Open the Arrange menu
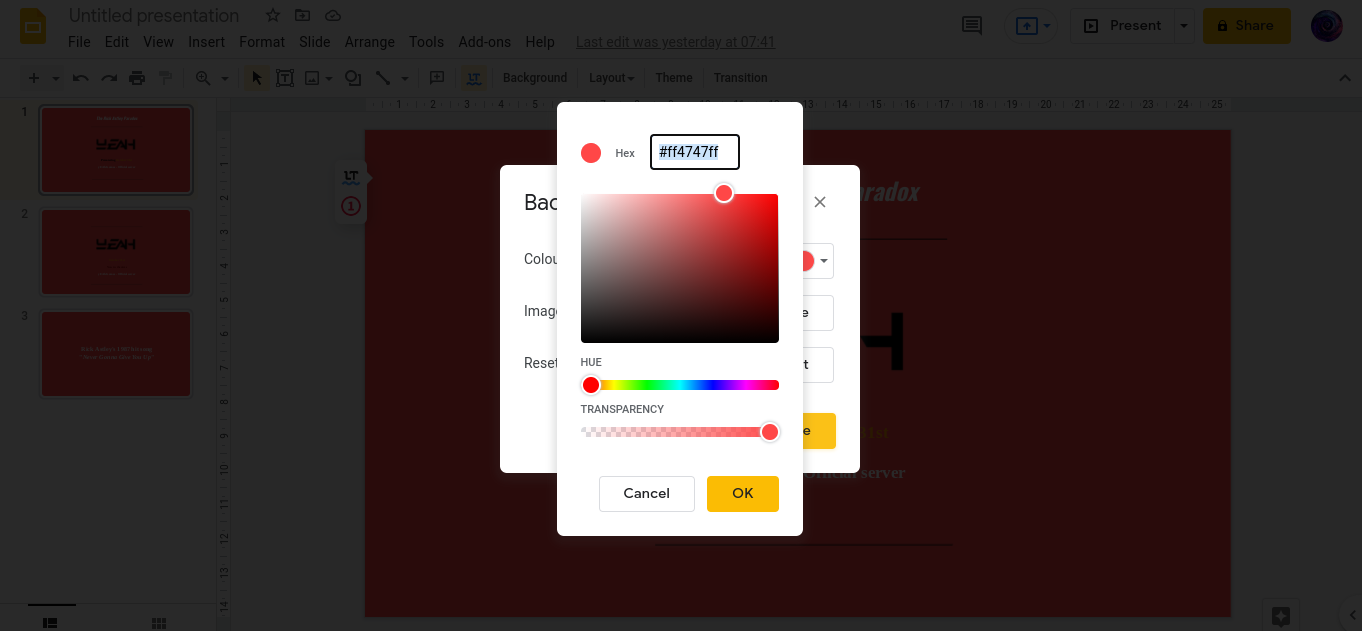1362x631 pixels. point(369,42)
